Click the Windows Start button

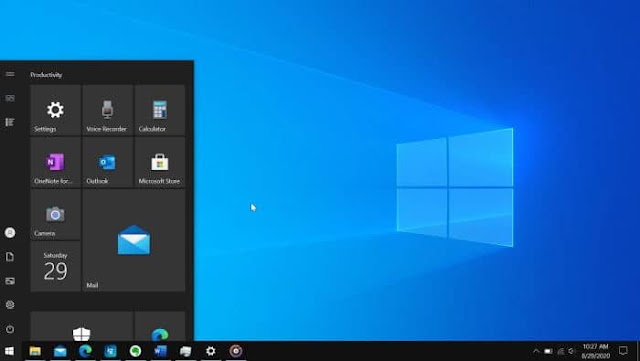pos(9,351)
